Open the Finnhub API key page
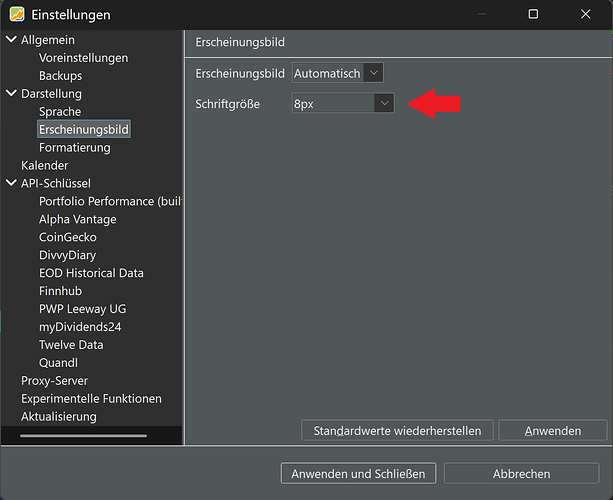Screen dimensions: 613x500 61,291
